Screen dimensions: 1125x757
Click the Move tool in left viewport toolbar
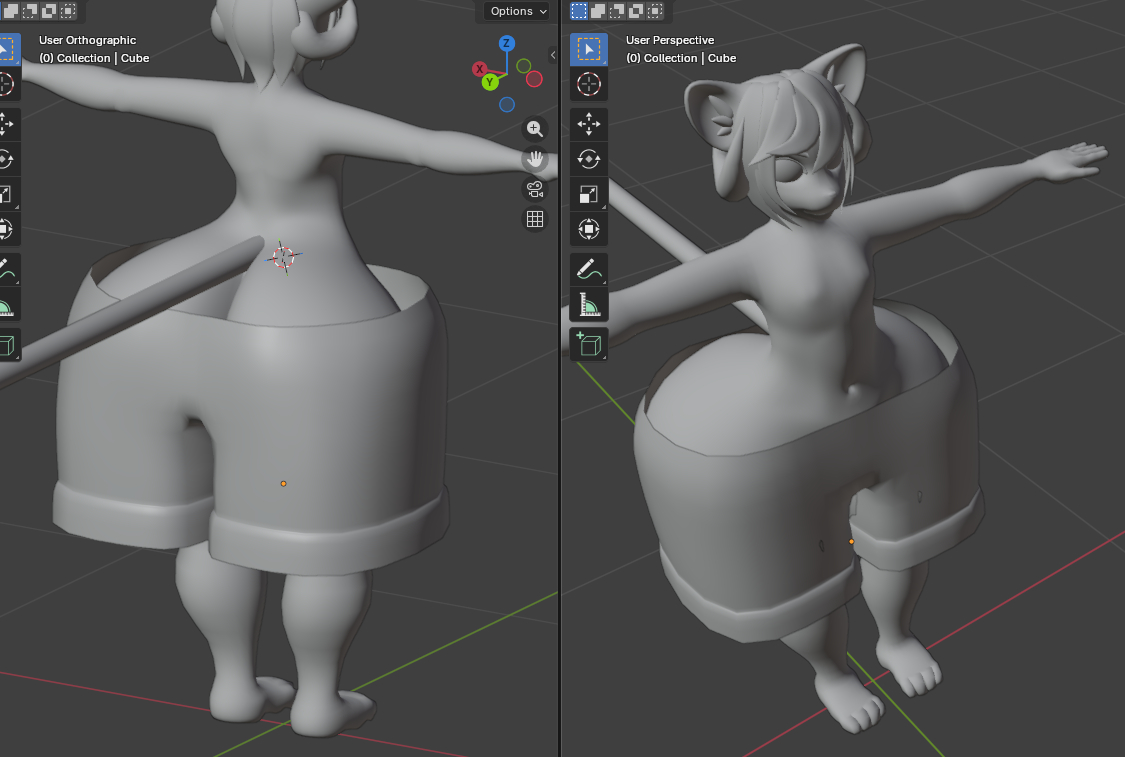tap(5, 123)
